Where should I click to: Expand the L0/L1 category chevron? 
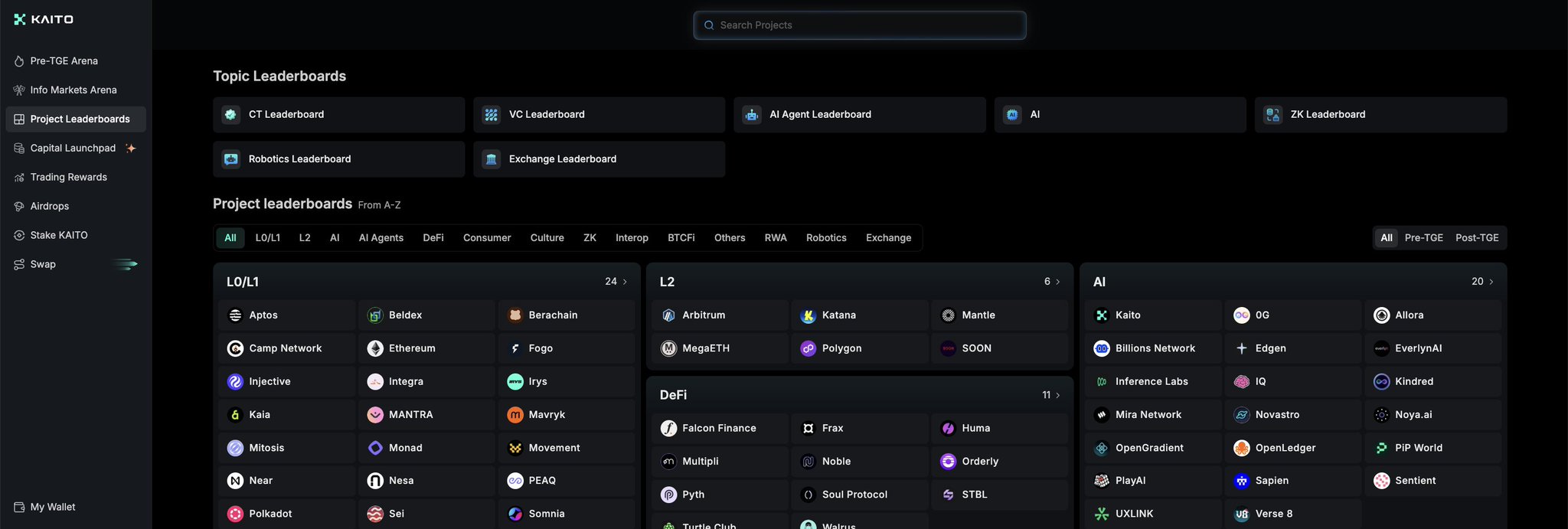625,282
